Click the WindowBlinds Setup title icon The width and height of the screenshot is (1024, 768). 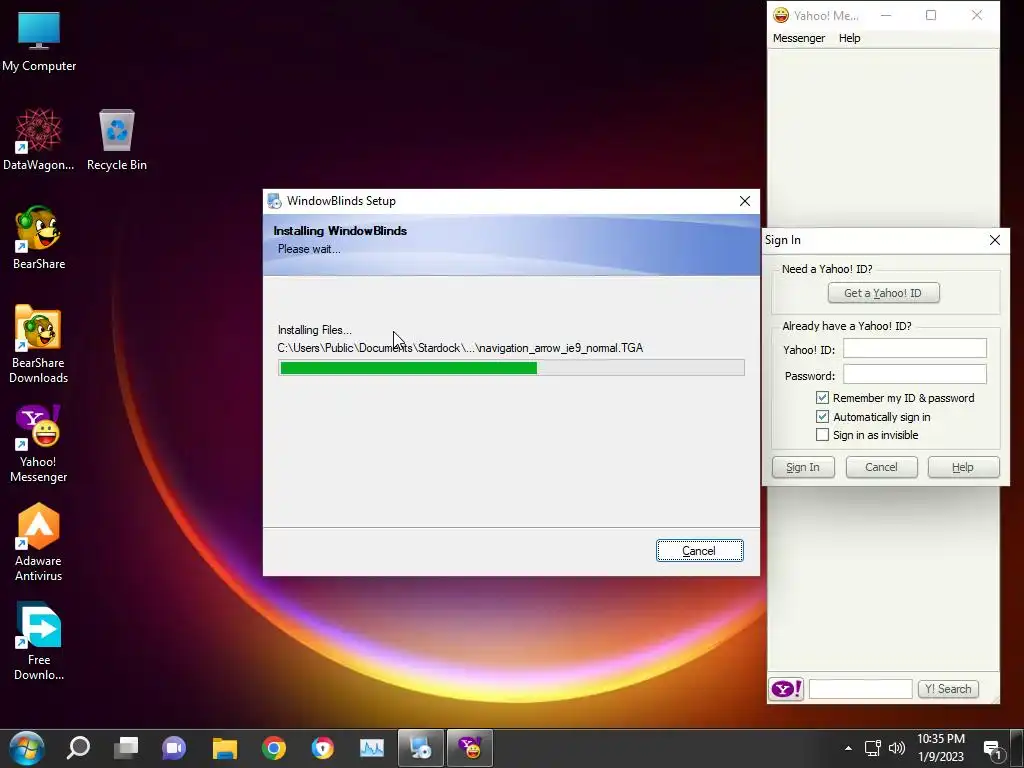(274, 201)
